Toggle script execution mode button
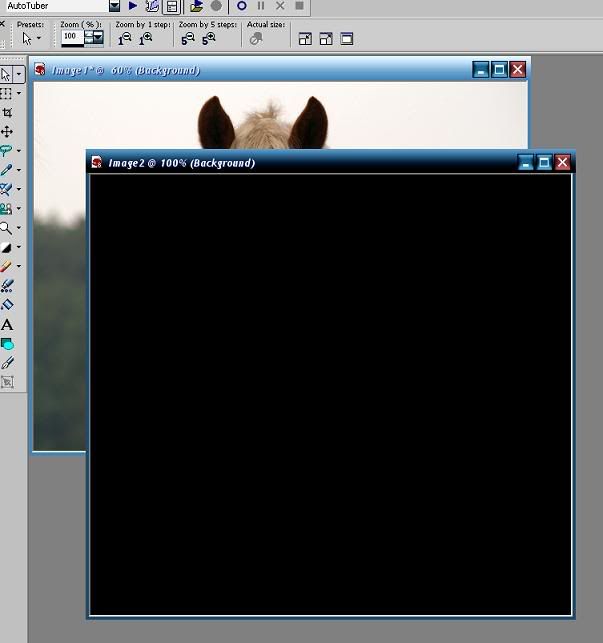The image size is (603, 643). pos(172,6)
